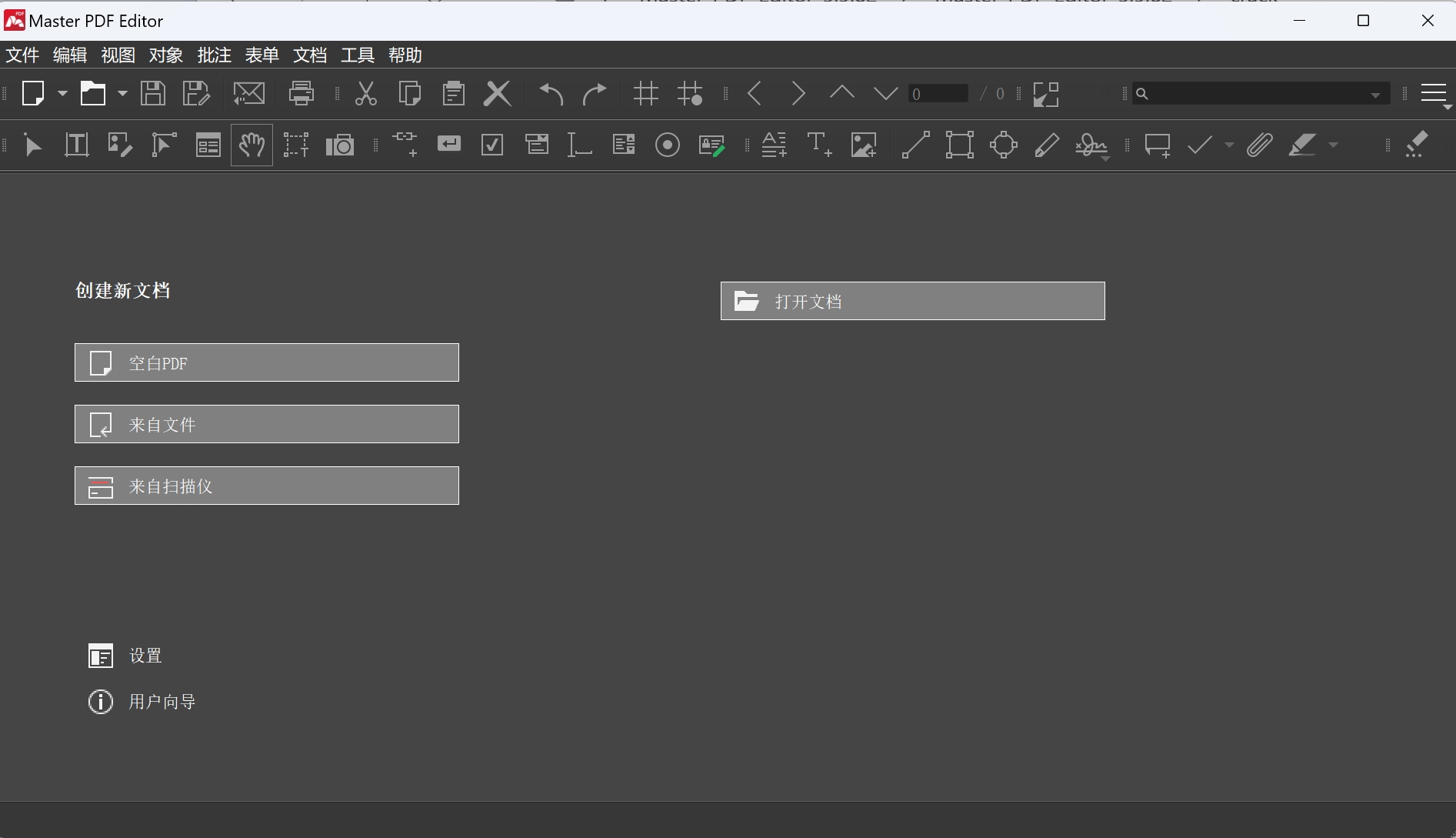This screenshot has width=1456, height=838.
Task: Select the edit document image tool
Action: click(120, 145)
